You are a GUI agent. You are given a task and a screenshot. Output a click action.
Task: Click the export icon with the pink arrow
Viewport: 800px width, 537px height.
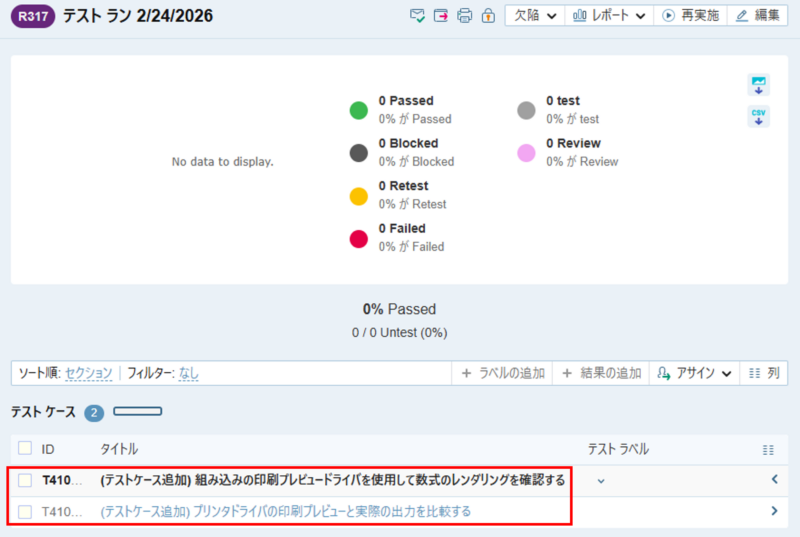coord(441,15)
